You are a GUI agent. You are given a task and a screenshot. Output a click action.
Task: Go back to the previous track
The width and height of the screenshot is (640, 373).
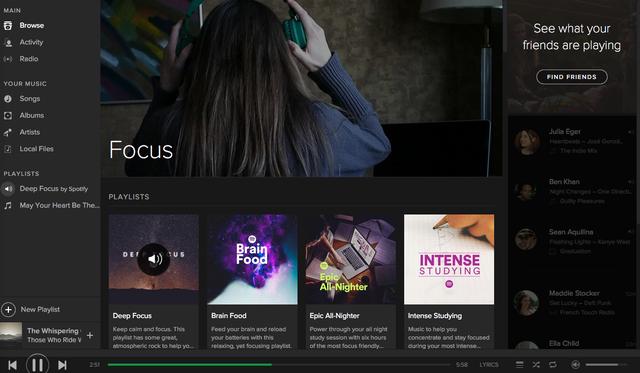[x=13, y=365]
